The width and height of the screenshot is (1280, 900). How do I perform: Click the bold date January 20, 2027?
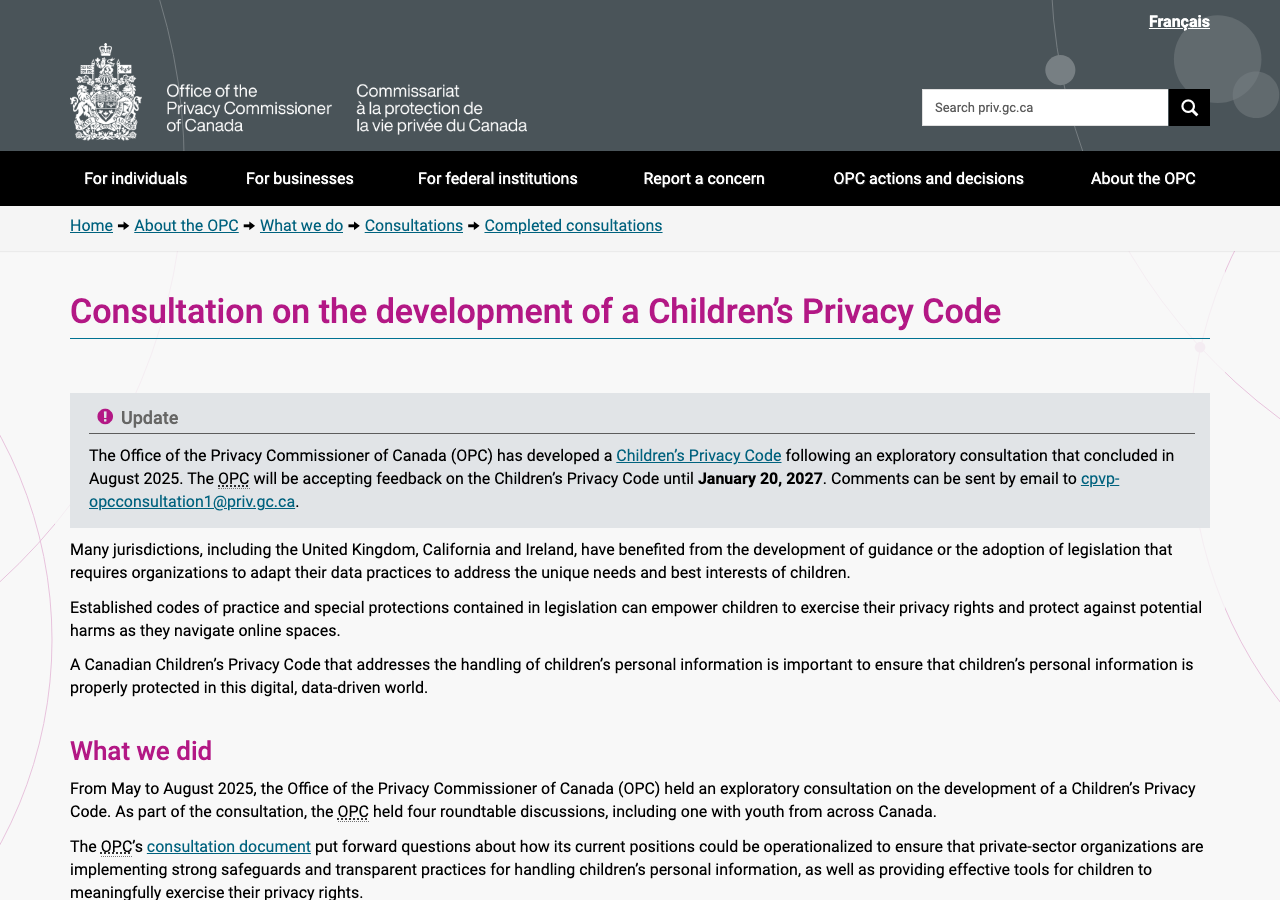(760, 479)
